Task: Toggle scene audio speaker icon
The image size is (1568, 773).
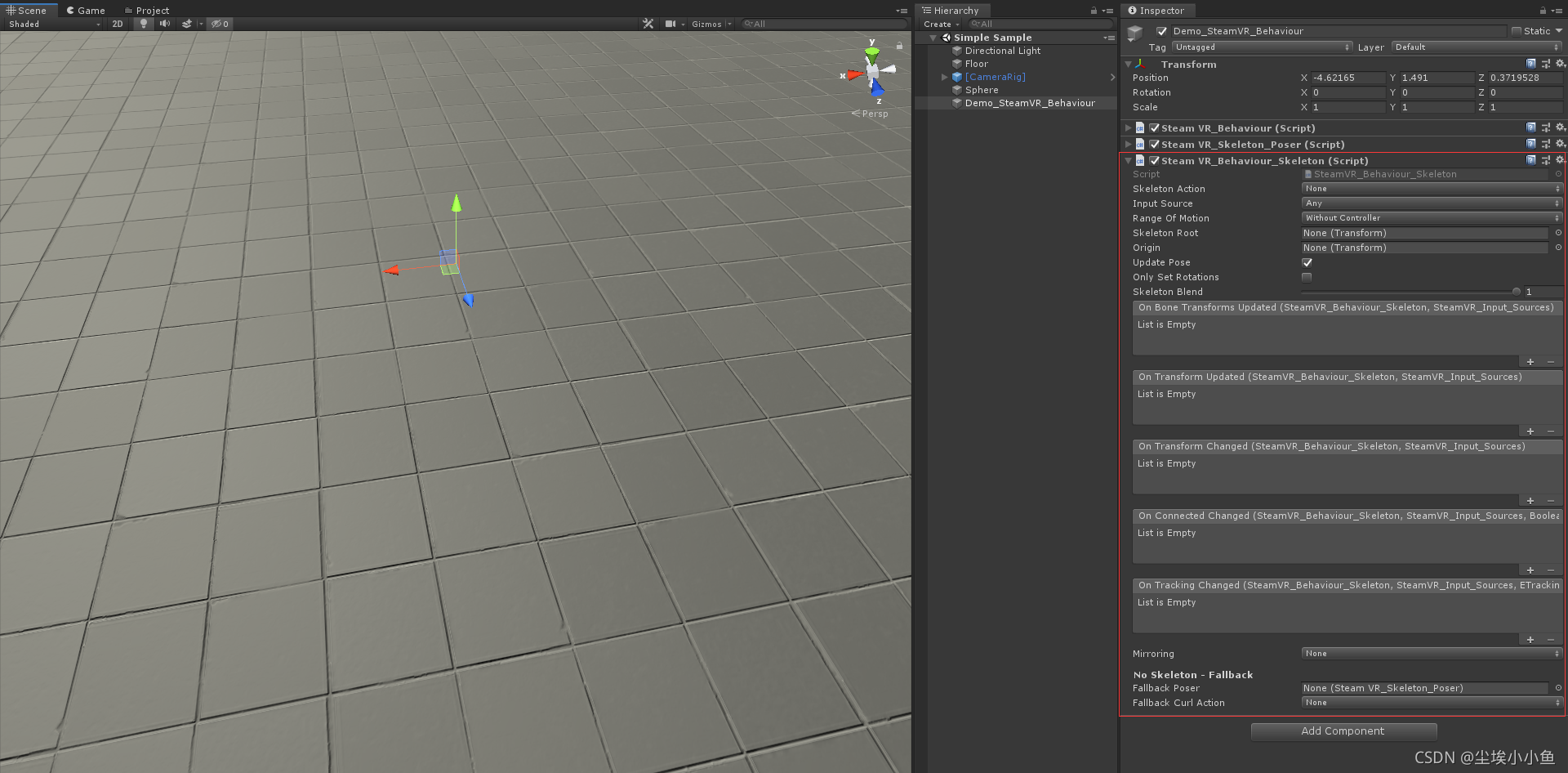Action: coord(165,24)
